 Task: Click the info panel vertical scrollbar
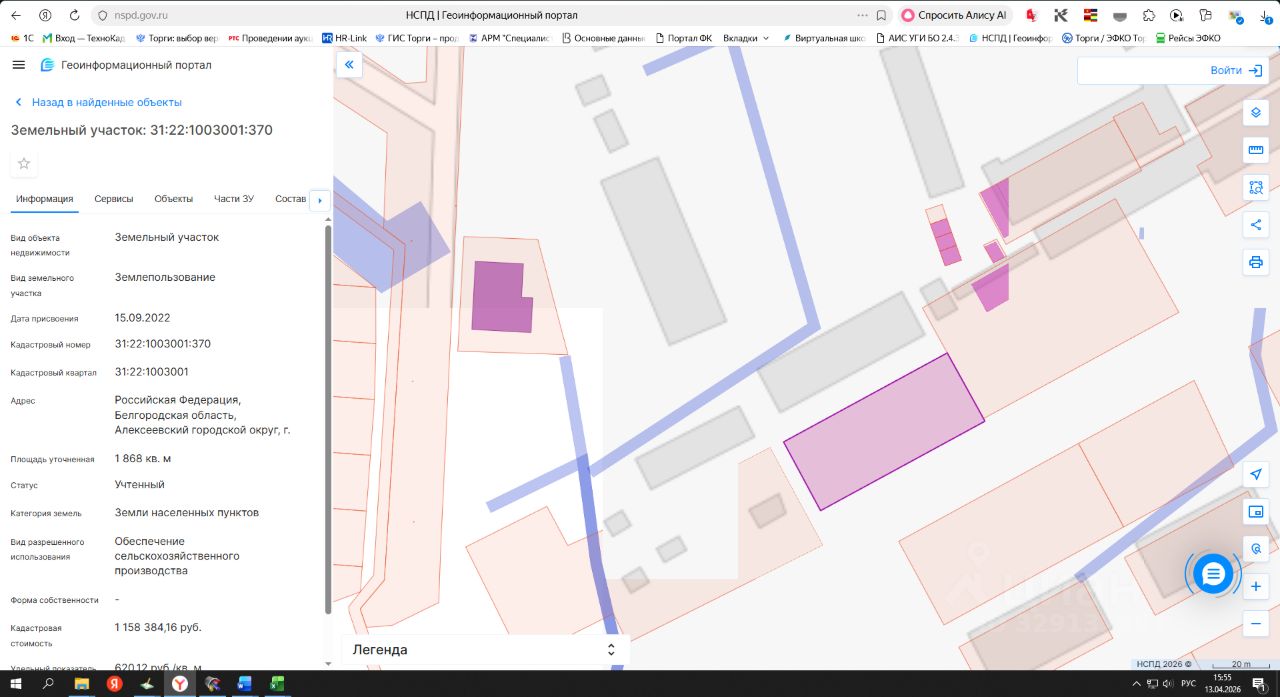pos(328,420)
